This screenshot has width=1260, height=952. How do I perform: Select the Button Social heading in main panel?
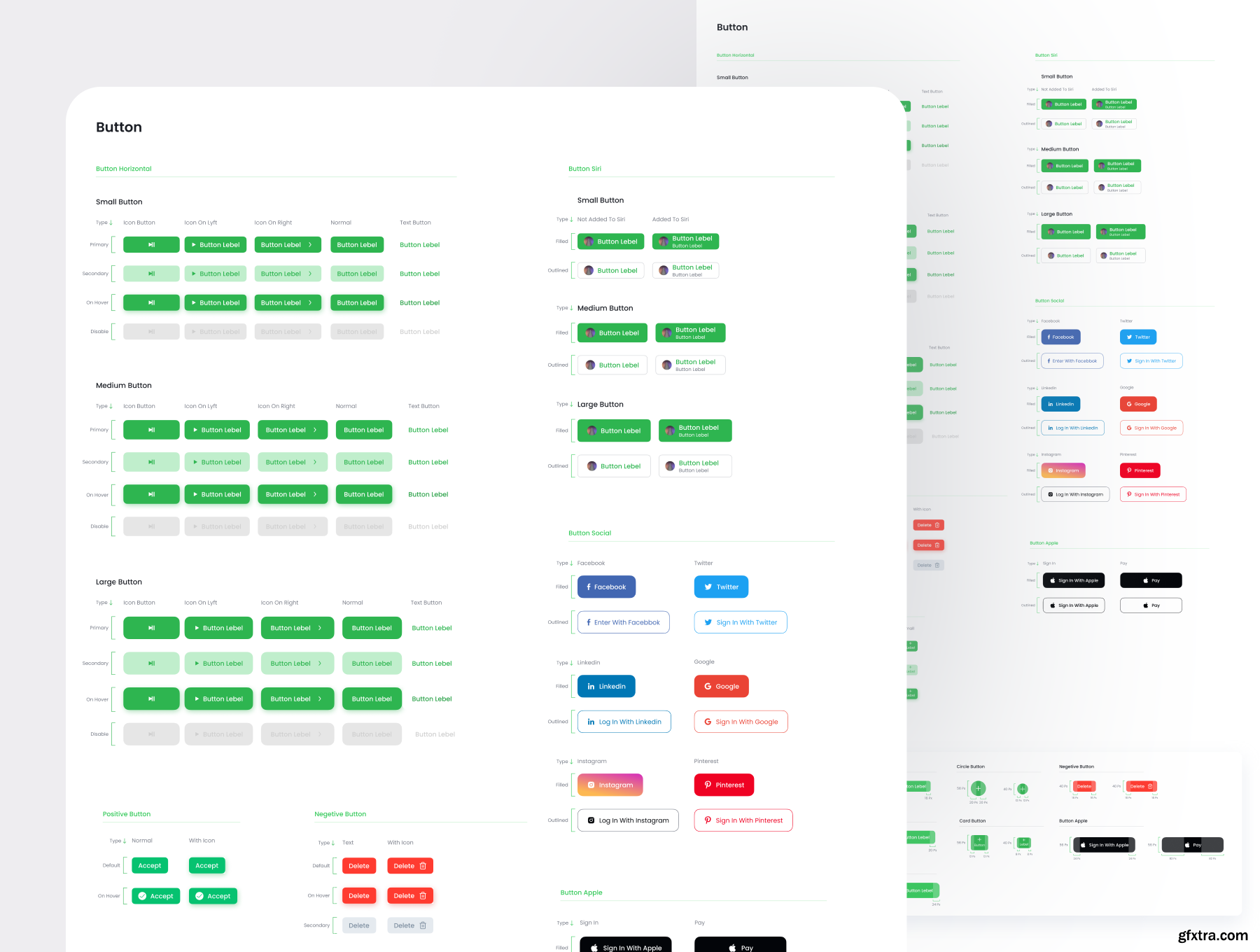click(x=589, y=533)
